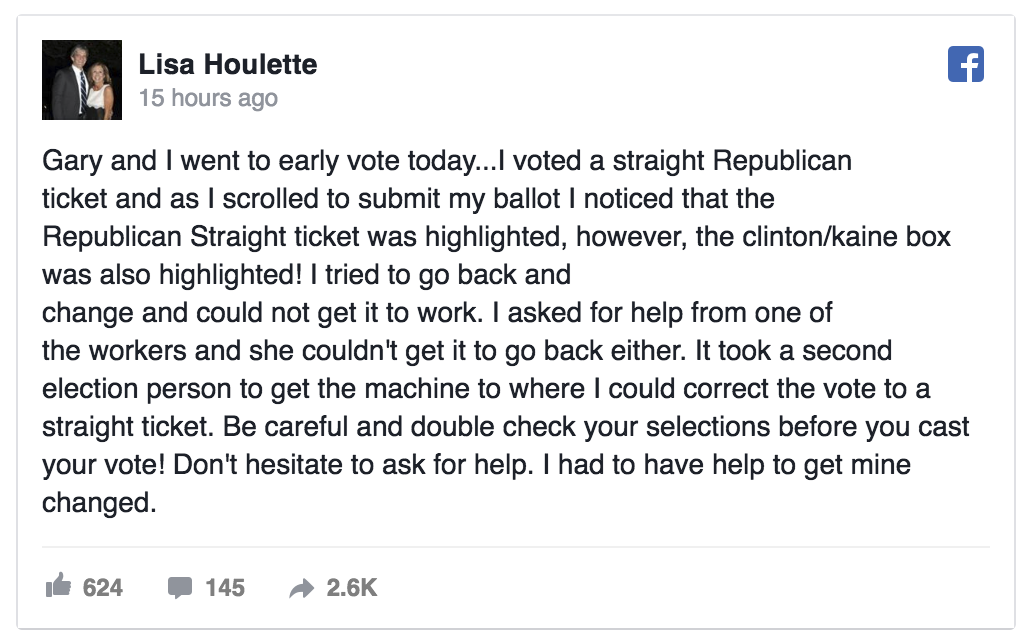Open Facebook via the blue logo icon

click(x=965, y=64)
